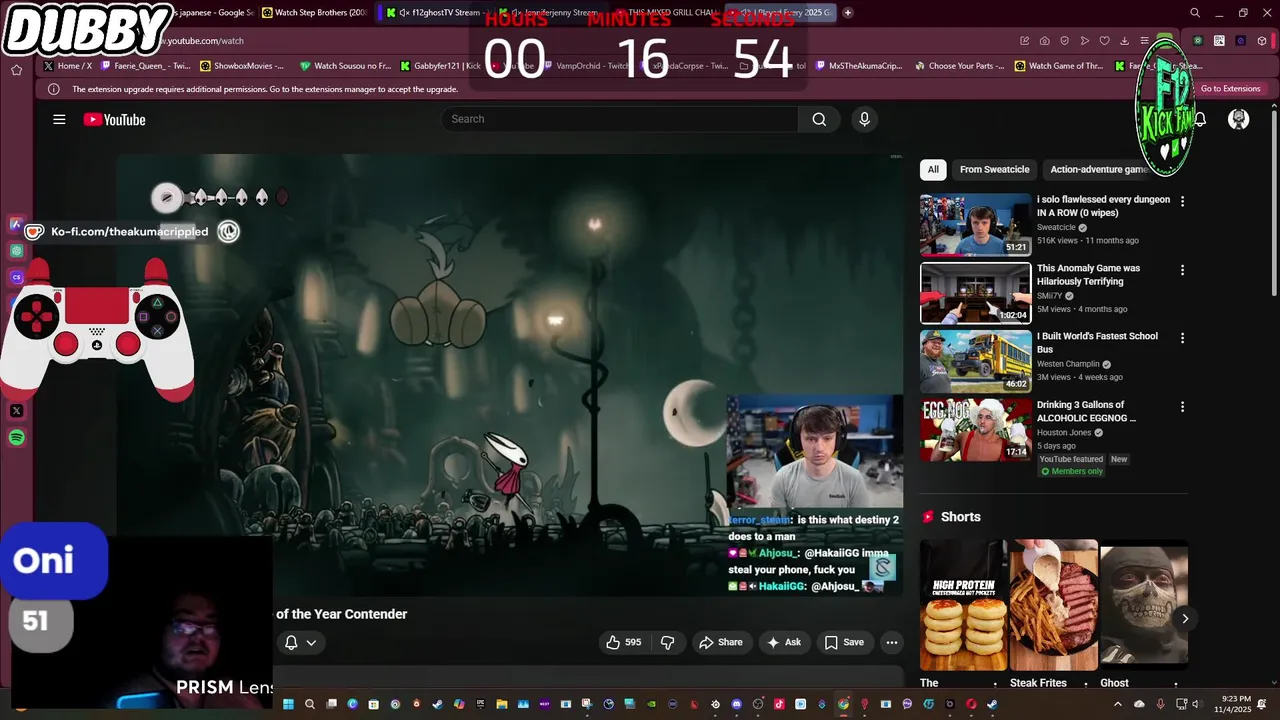Screen dimensions: 1280x720
Task: Open 'Home / X' bookmark
Action: click(x=68, y=66)
